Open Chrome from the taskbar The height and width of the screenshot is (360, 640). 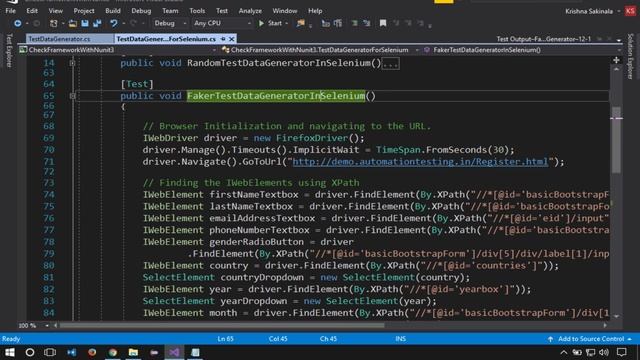pos(113,352)
